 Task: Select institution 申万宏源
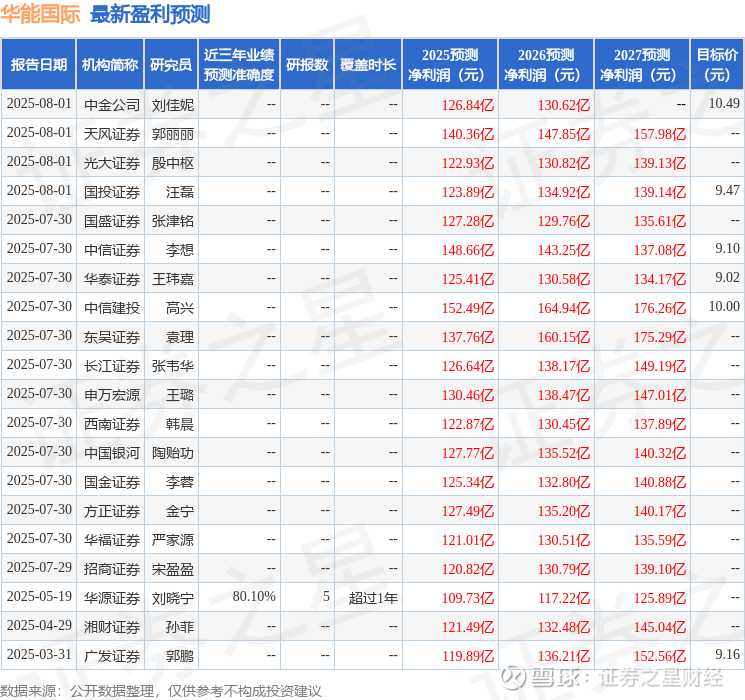pos(112,395)
